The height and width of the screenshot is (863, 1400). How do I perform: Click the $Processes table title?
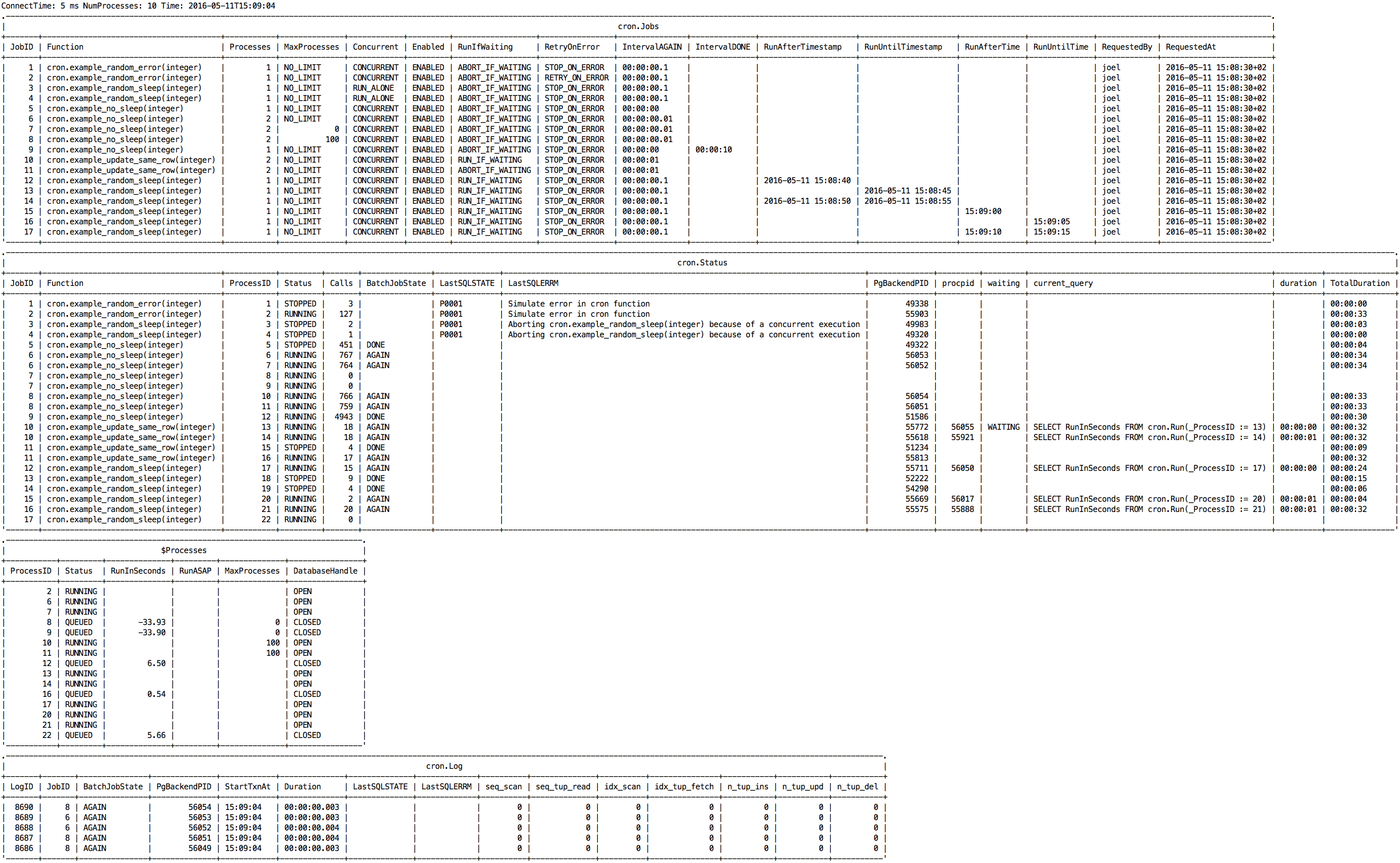pyautogui.click(x=183, y=550)
